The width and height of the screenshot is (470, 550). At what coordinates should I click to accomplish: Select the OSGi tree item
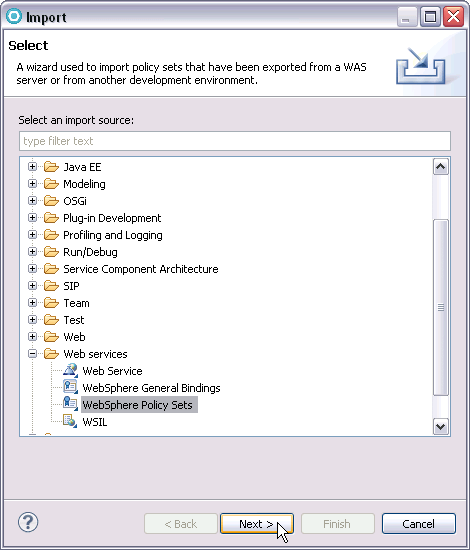click(75, 201)
